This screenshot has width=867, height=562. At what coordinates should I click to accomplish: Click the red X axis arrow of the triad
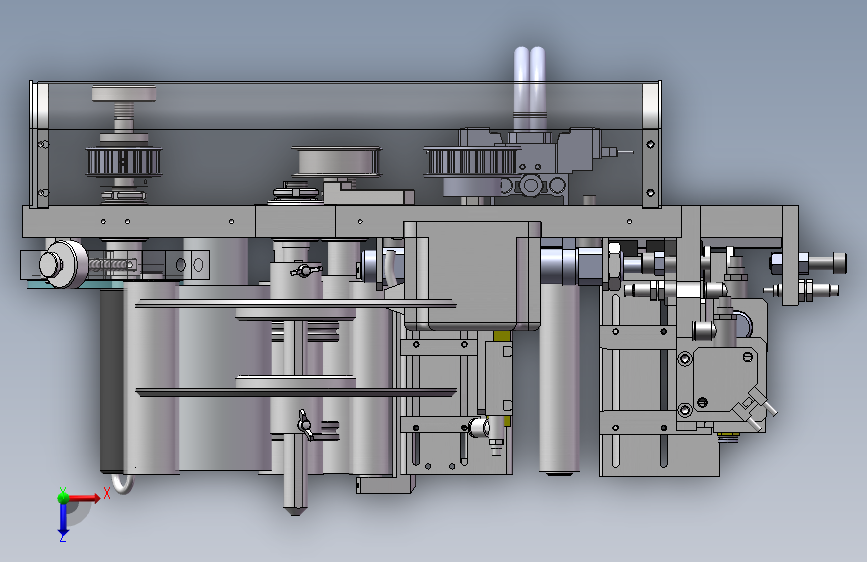click(85, 498)
